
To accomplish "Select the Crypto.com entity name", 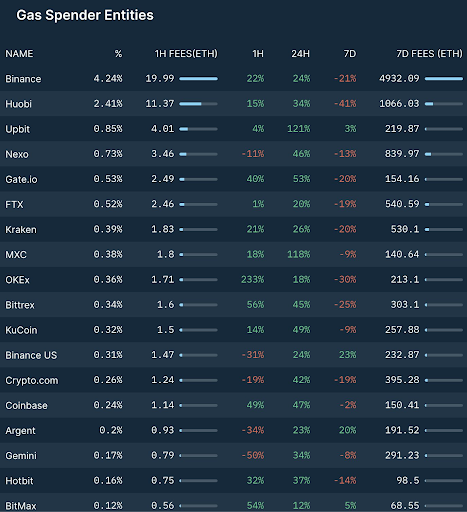I will pos(32,380).
